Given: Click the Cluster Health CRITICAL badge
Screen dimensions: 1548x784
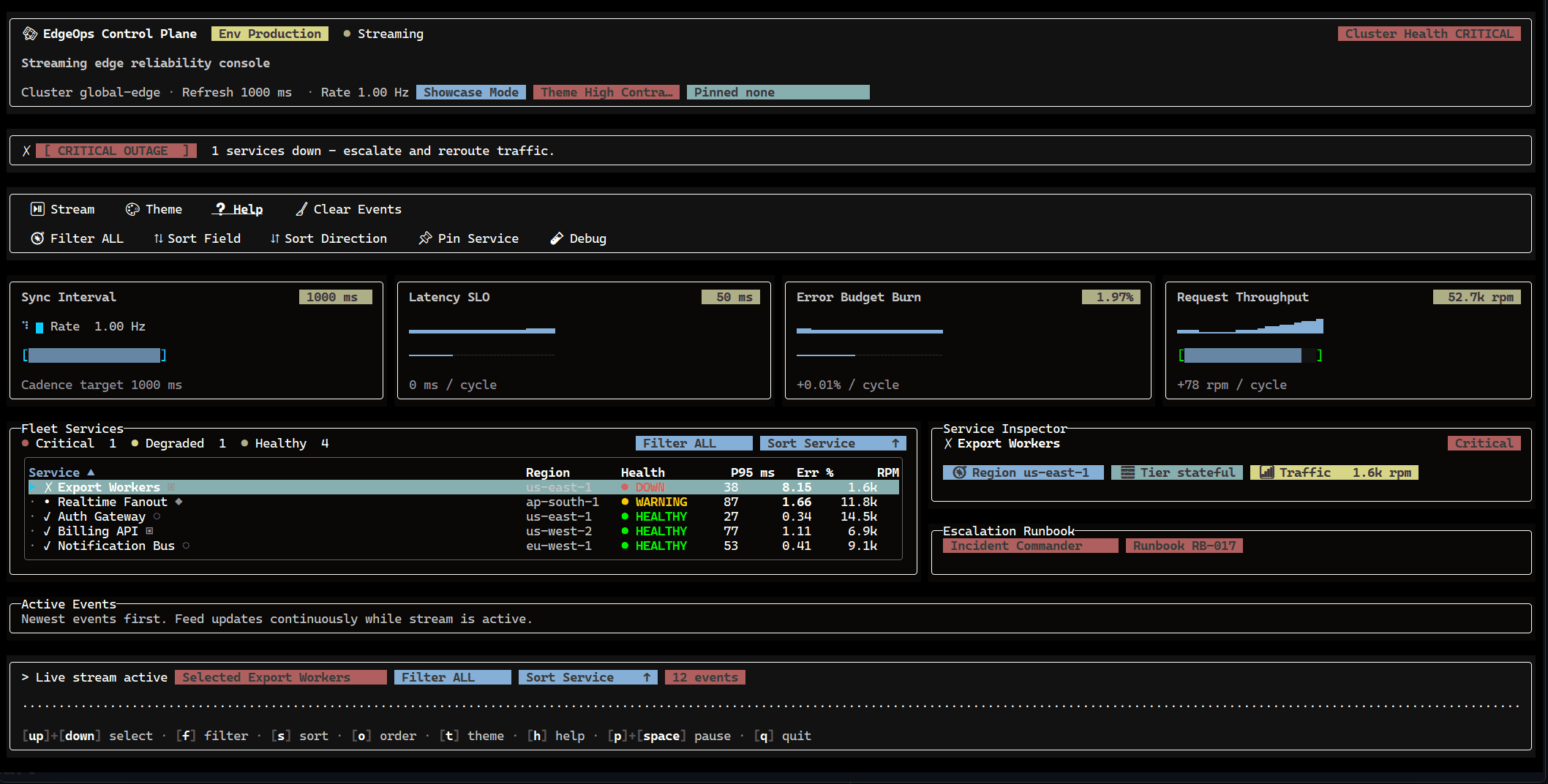Looking at the screenshot, I should [x=1429, y=34].
